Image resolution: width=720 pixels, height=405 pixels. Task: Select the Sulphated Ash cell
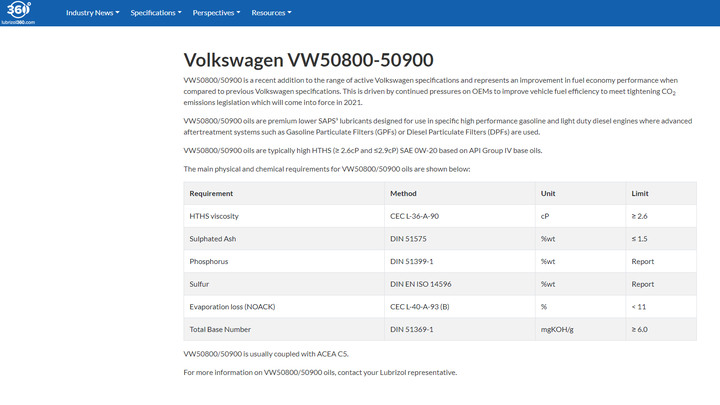pyautogui.click(x=284, y=239)
